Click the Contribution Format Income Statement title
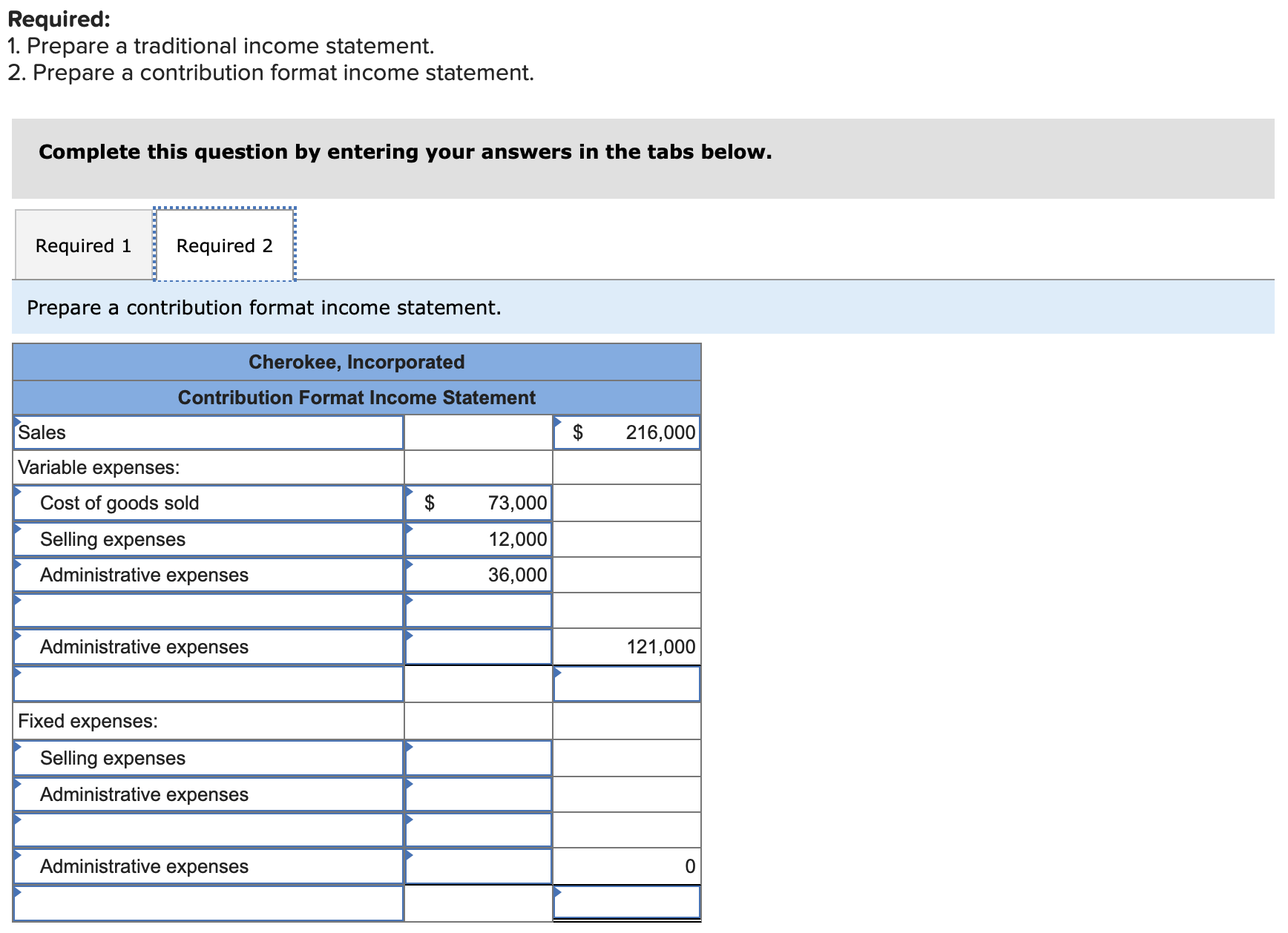The width and height of the screenshot is (1288, 933). 357,398
